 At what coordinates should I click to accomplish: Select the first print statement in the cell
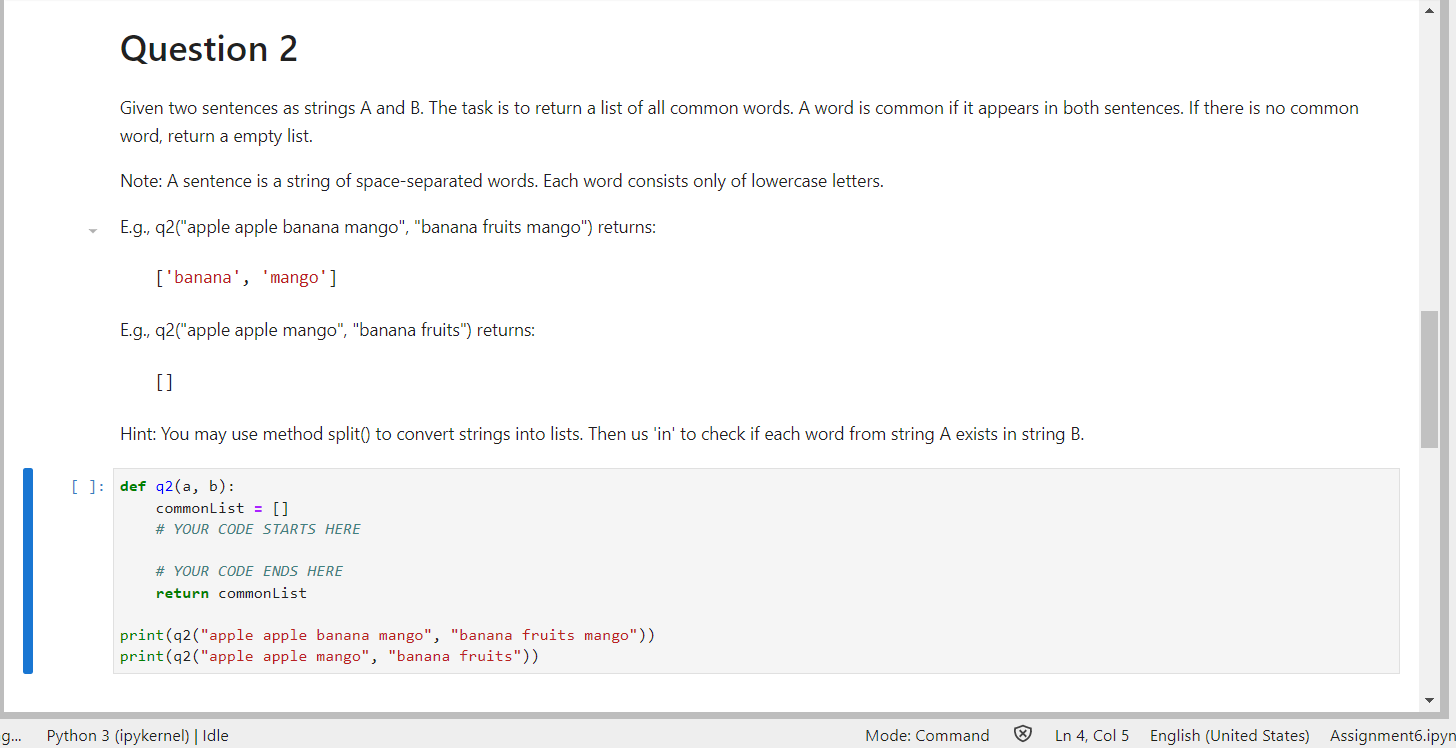[x=388, y=634]
